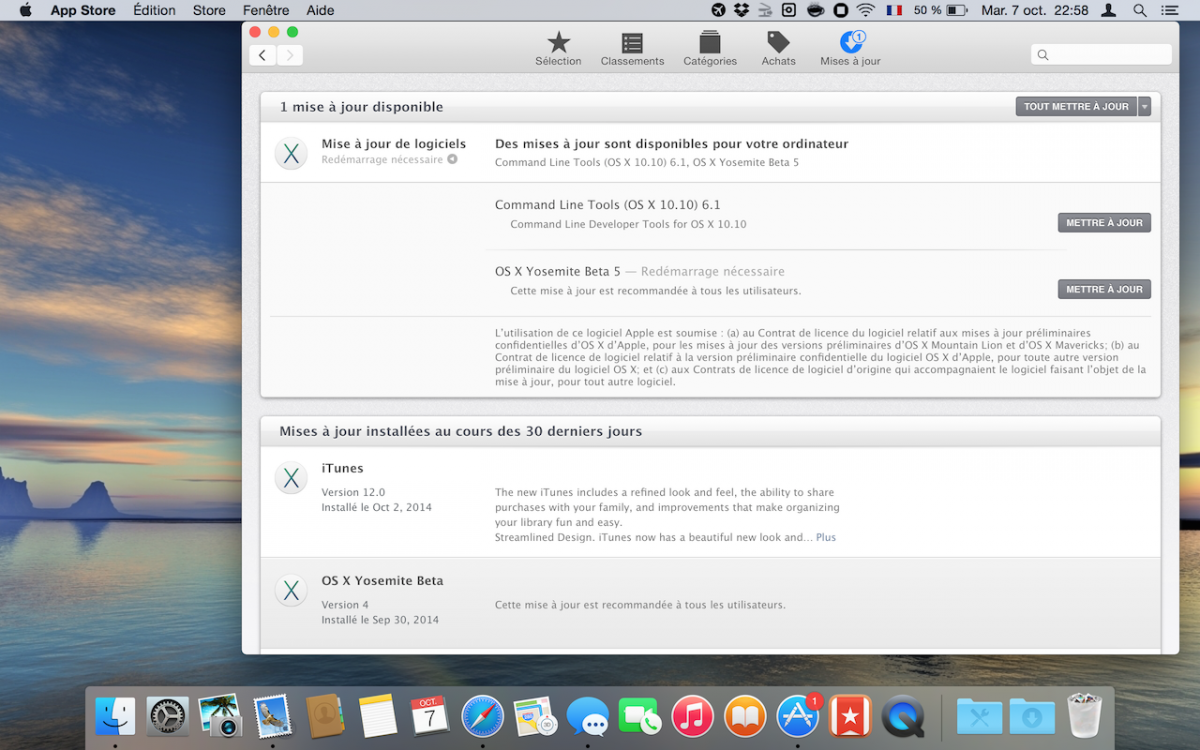Open the Notification Center icon

click(x=1169, y=10)
